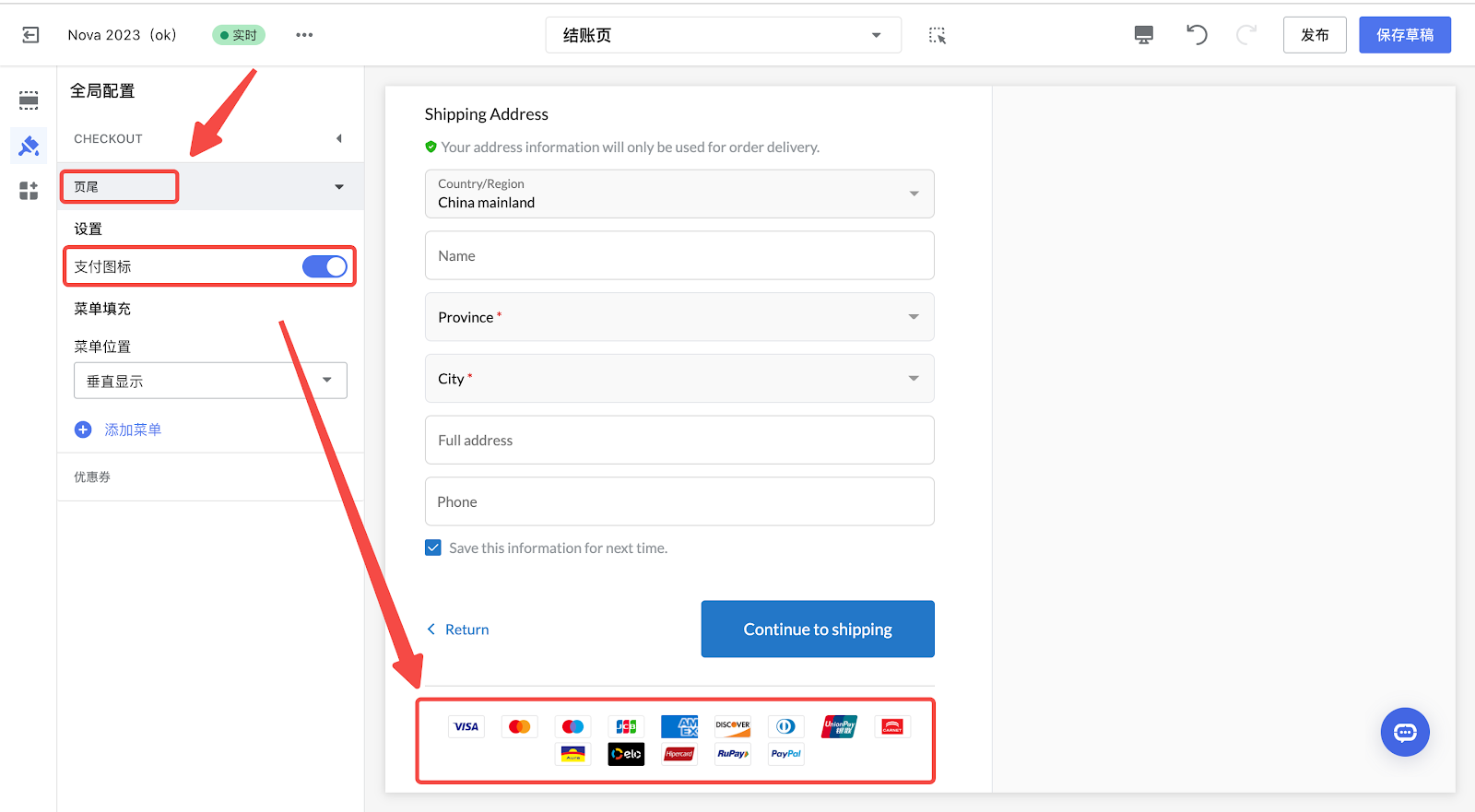
Task: Open the three-dot more options menu
Action: [304, 35]
